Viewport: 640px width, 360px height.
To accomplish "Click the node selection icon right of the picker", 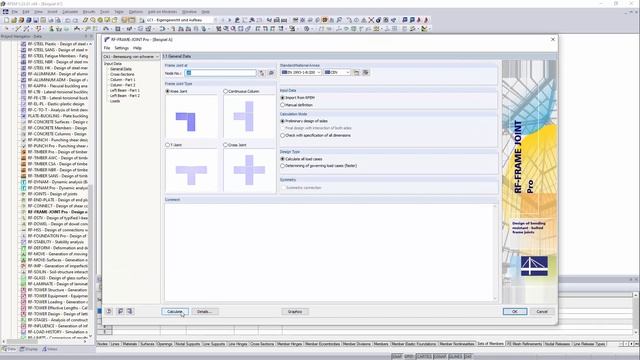I will click(x=271, y=73).
